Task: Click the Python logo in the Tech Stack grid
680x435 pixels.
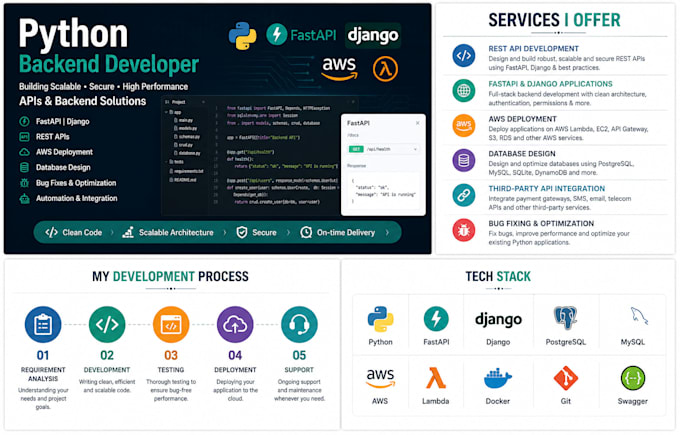Action: (x=380, y=319)
